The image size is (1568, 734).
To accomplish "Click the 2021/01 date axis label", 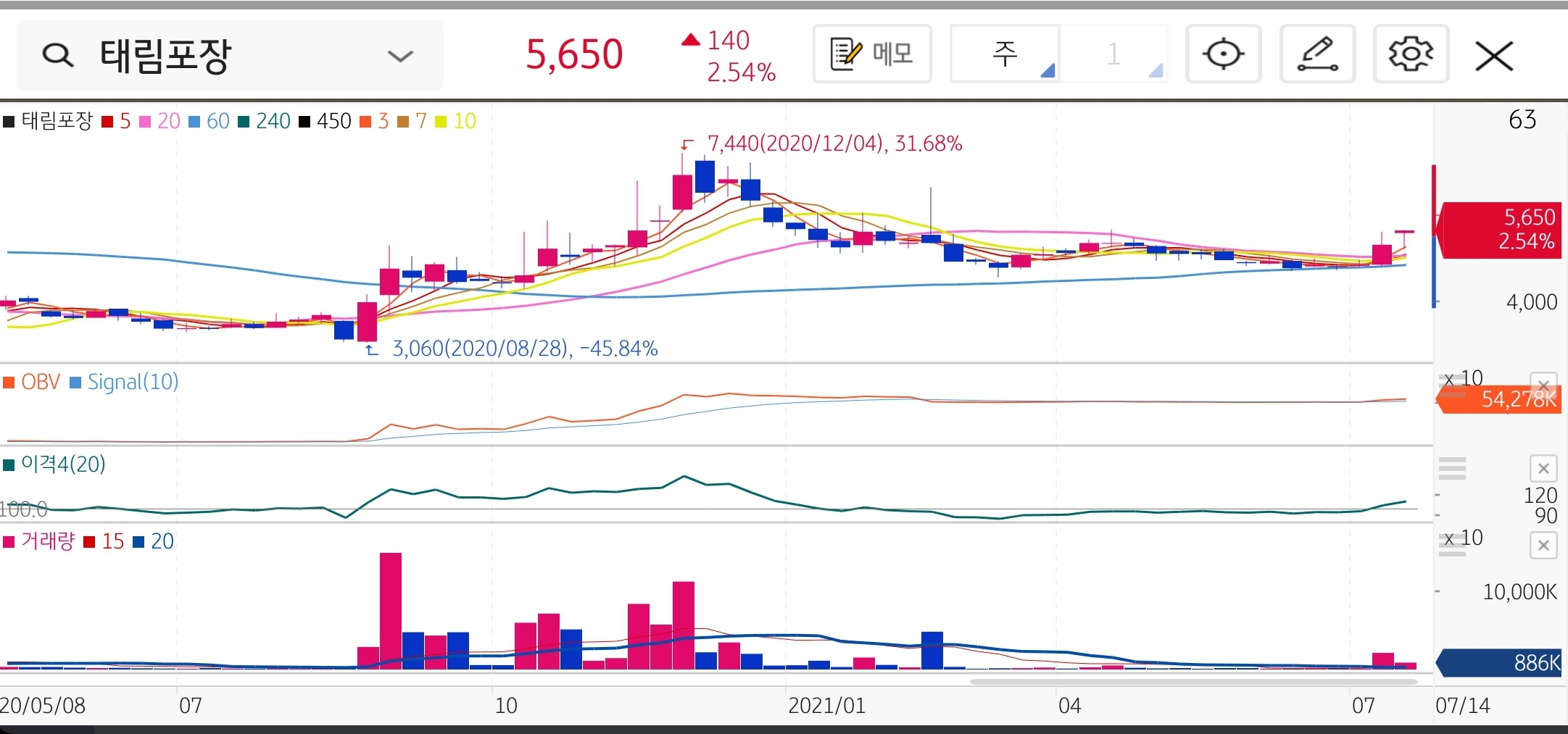I will tap(826, 705).
